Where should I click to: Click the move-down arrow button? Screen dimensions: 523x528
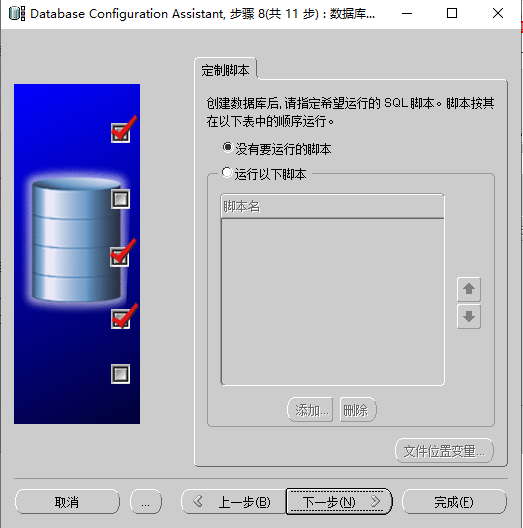(x=468, y=317)
